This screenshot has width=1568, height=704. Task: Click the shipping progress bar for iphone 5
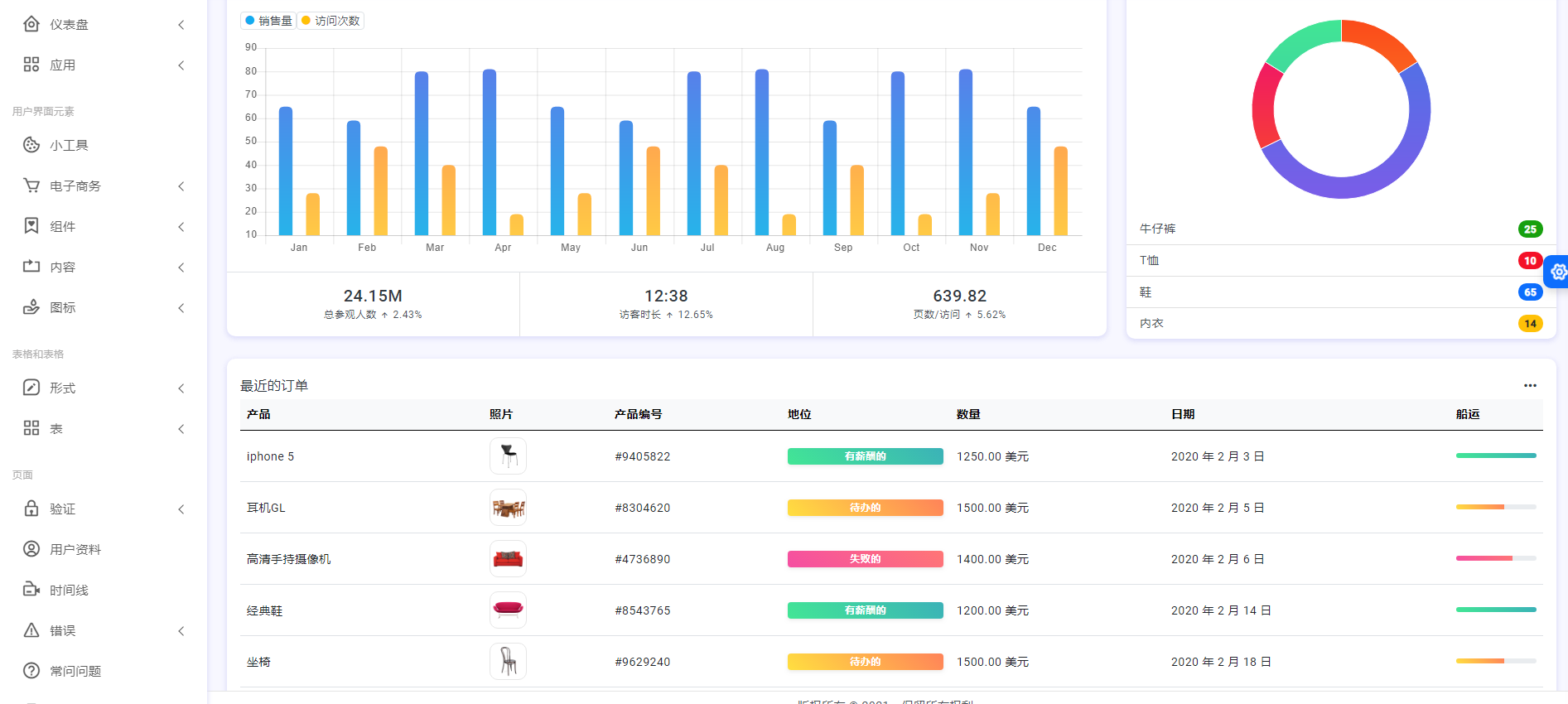pos(1496,456)
